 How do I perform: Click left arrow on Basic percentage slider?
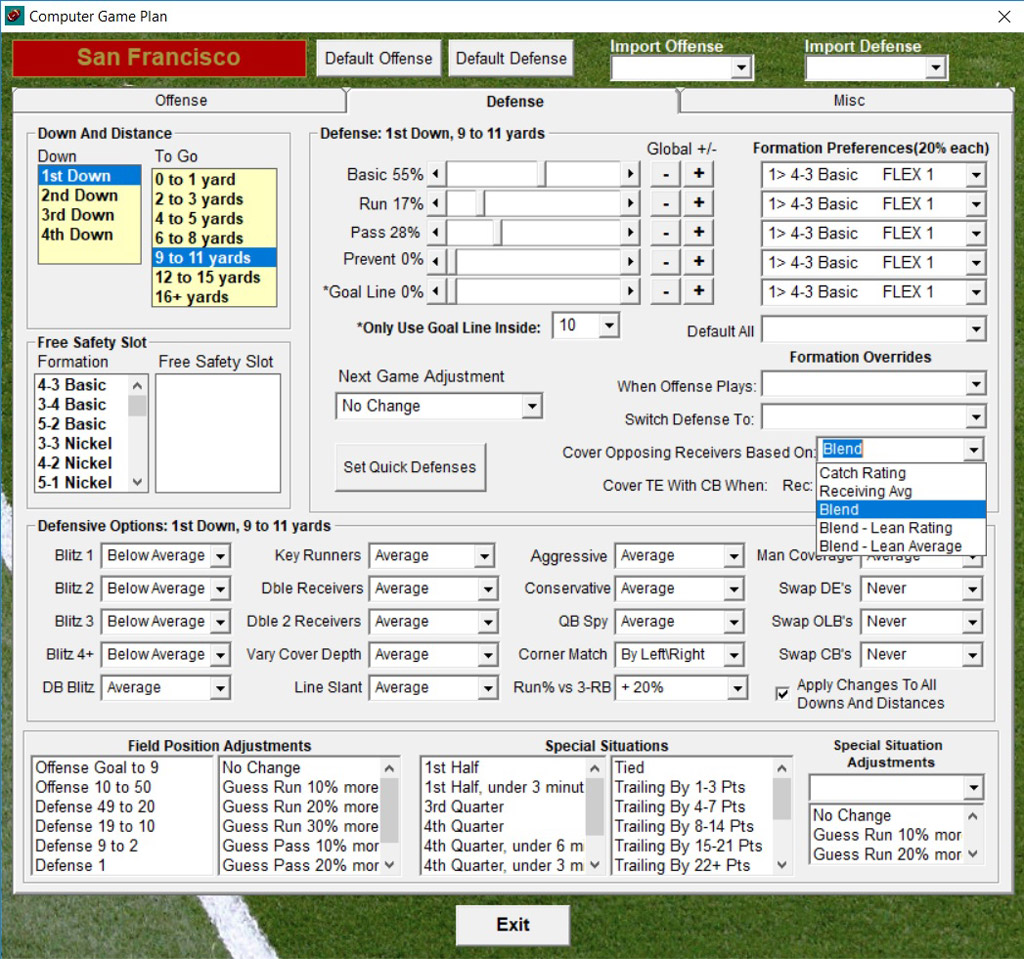tap(436, 174)
